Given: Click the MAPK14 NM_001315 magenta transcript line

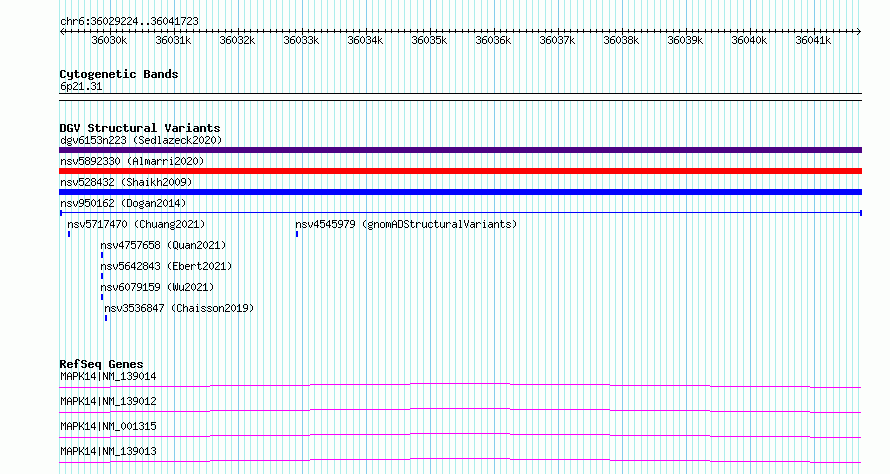Looking at the screenshot, I should click(x=460, y=435).
